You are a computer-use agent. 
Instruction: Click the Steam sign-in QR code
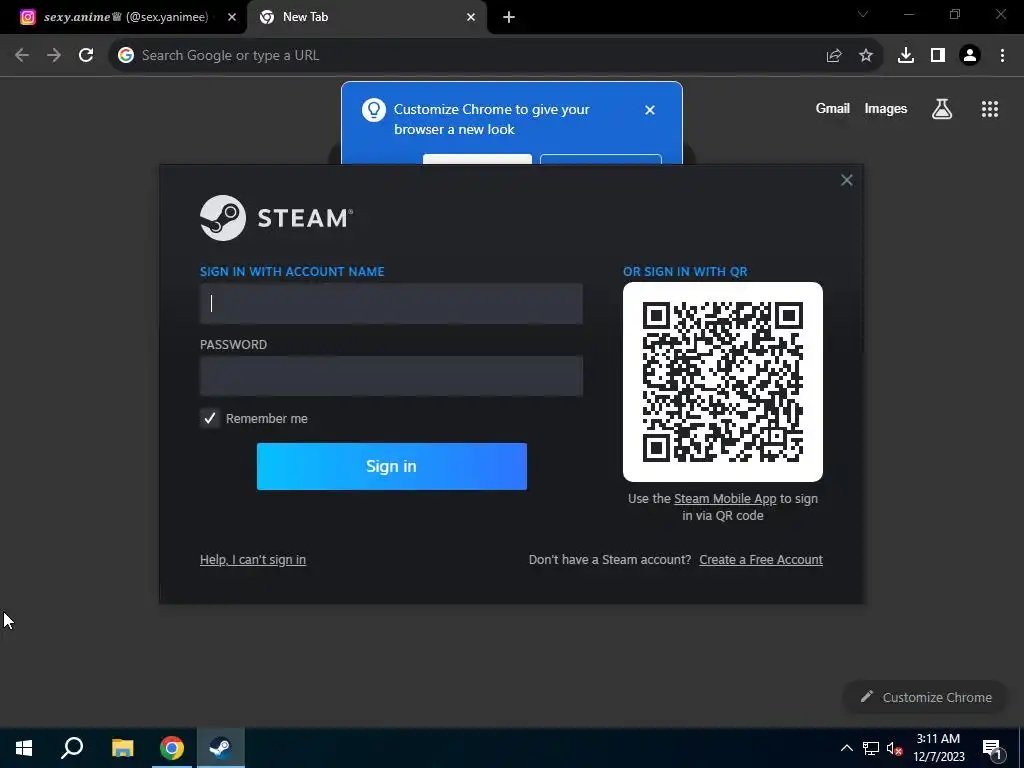coord(723,382)
